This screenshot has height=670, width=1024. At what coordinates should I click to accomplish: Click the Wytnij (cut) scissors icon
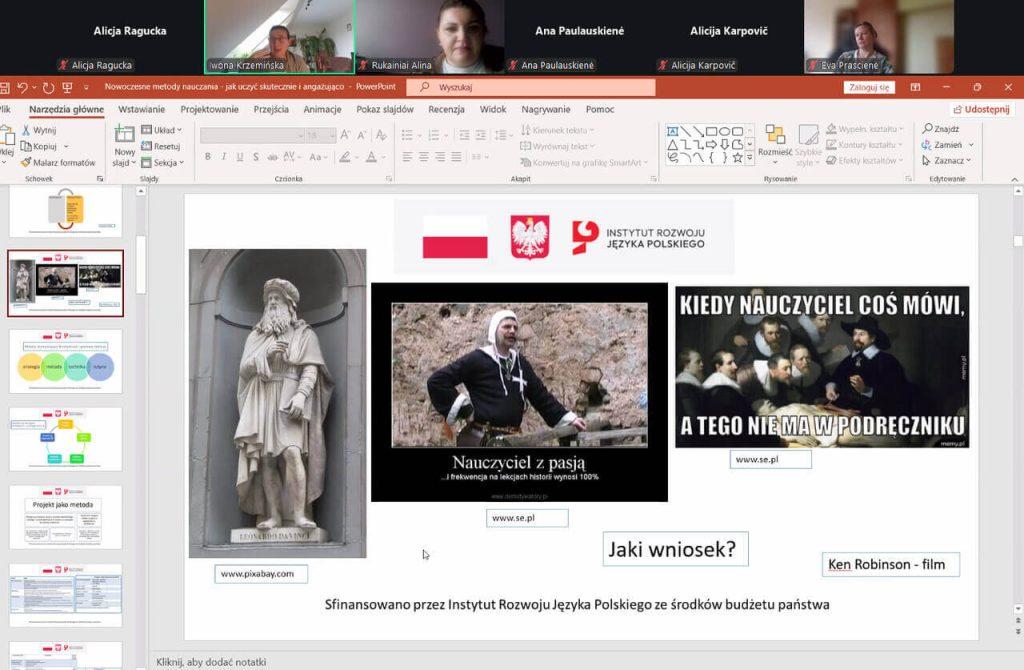(x=26, y=130)
